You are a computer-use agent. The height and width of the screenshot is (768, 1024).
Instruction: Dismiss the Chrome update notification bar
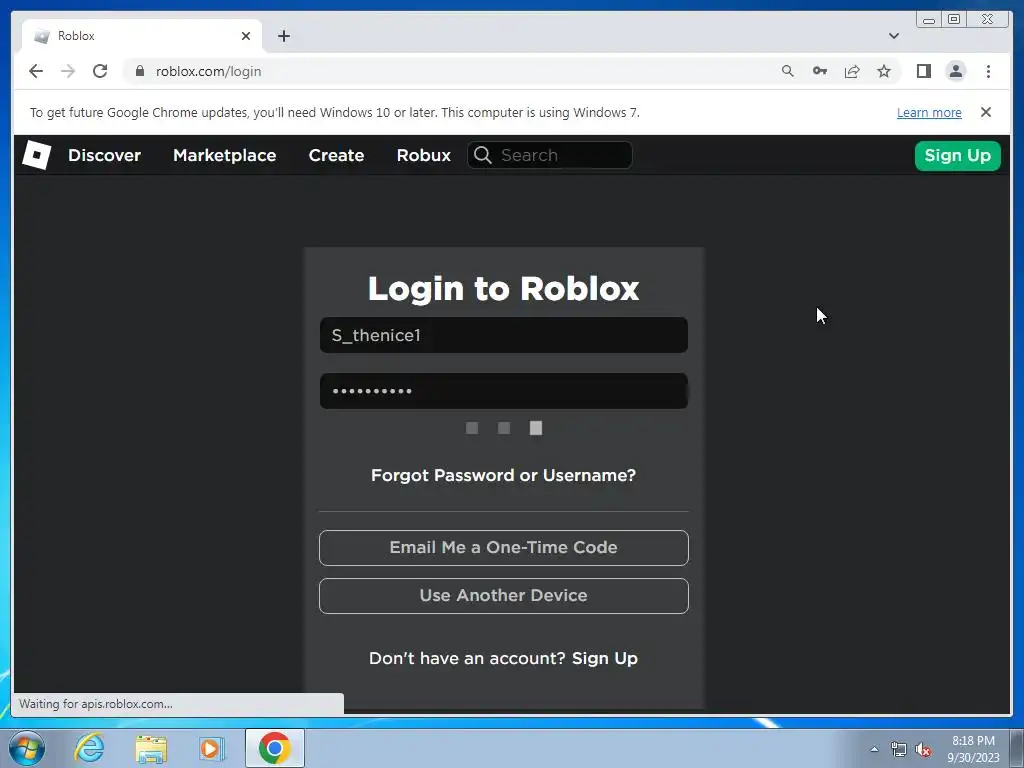click(986, 112)
